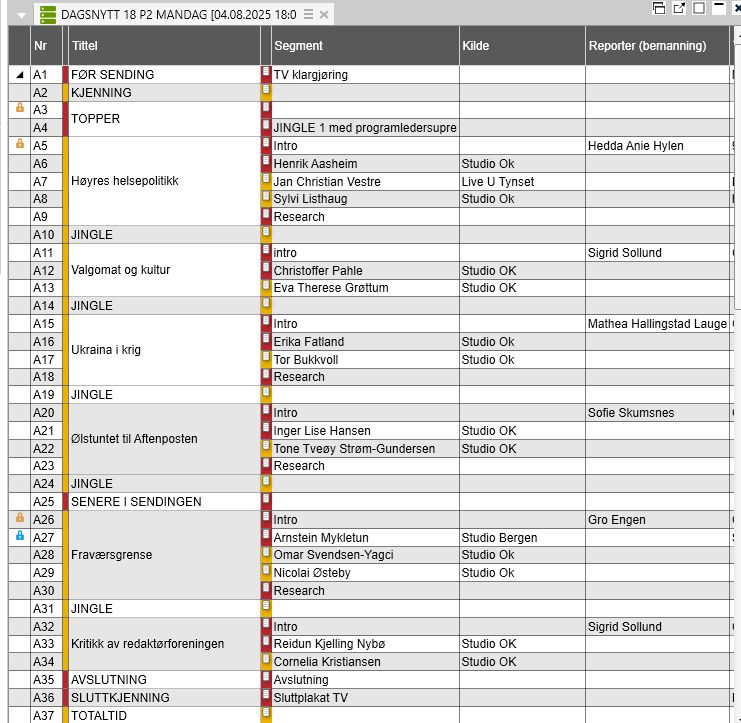The image size is (741, 723).
Task: Select the Ukraina i krig story title
Action: (164, 350)
